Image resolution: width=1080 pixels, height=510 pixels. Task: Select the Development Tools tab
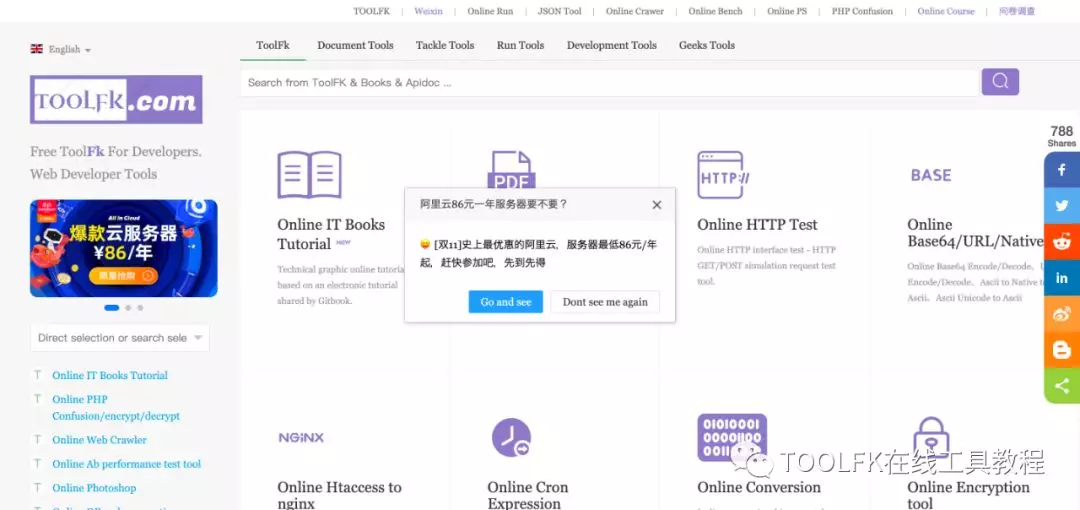[x=612, y=45]
